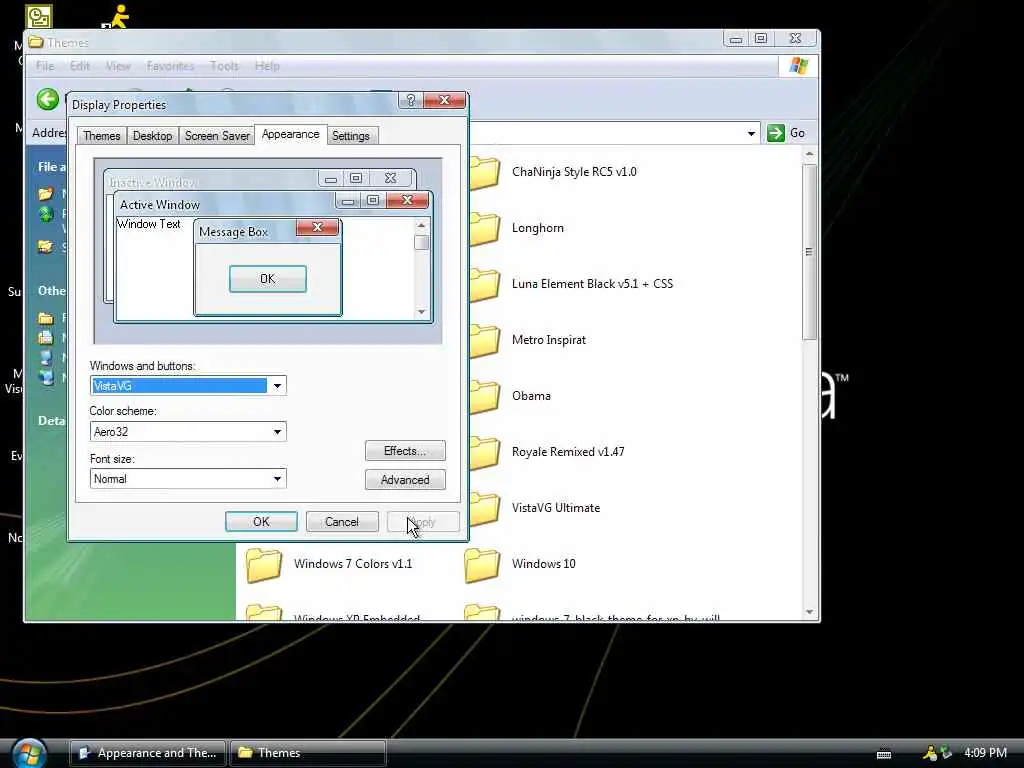Click the Themes window scroll up arrow
This screenshot has width=1024, height=768.
(809, 154)
